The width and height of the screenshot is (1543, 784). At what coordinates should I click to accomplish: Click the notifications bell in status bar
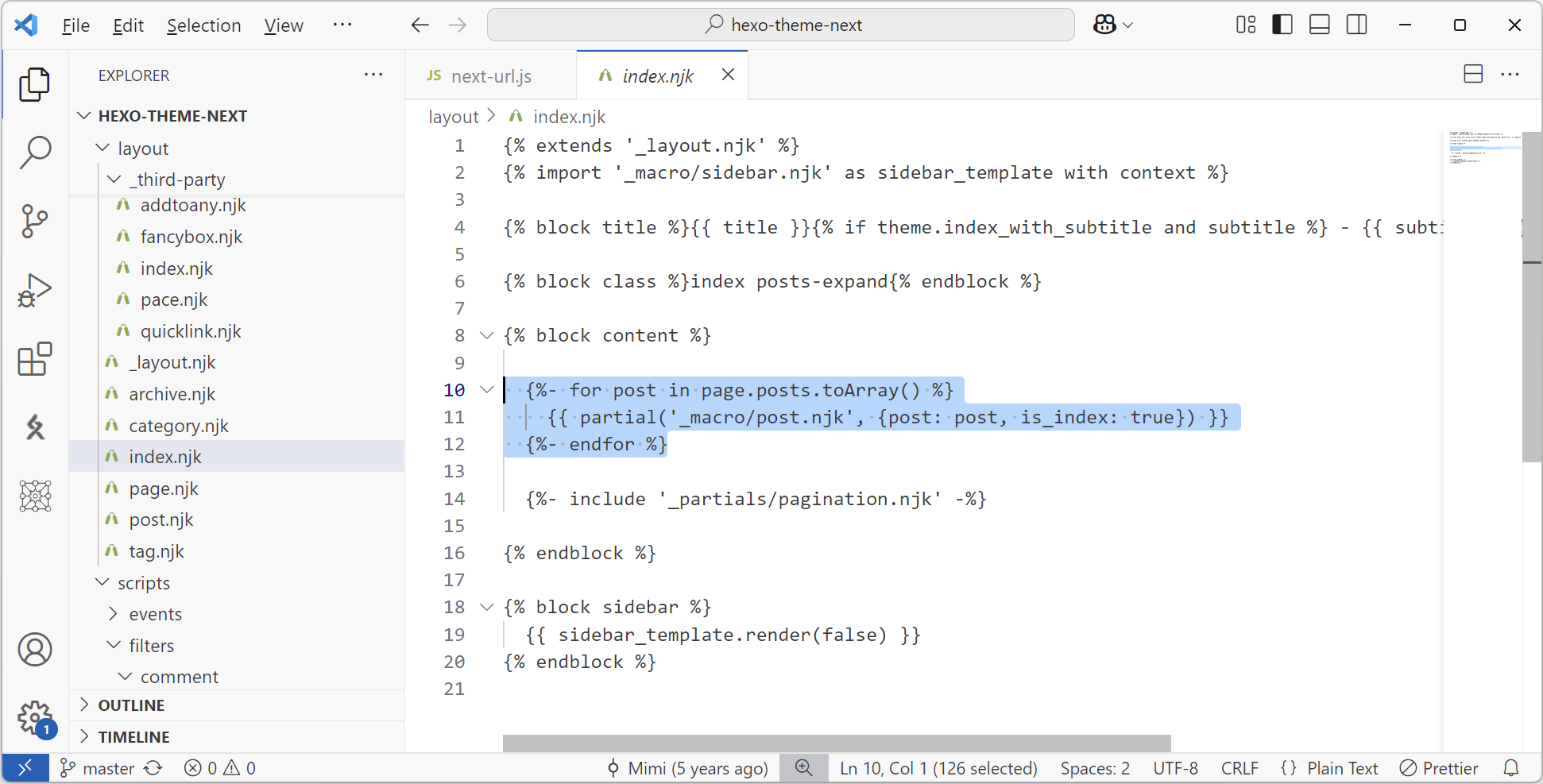coord(1511,768)
